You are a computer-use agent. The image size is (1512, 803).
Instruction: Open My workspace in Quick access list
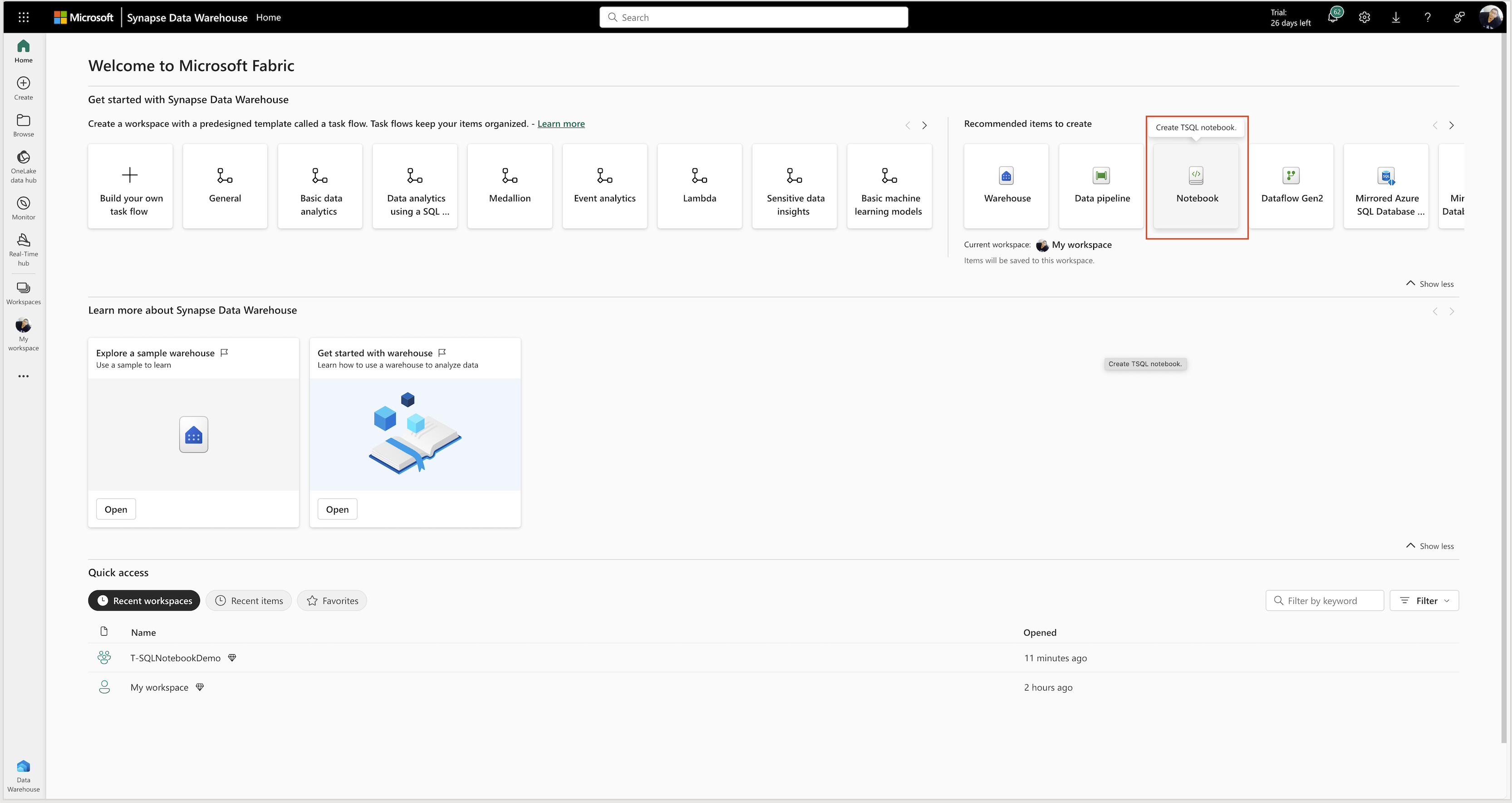[x=159, y=687]
